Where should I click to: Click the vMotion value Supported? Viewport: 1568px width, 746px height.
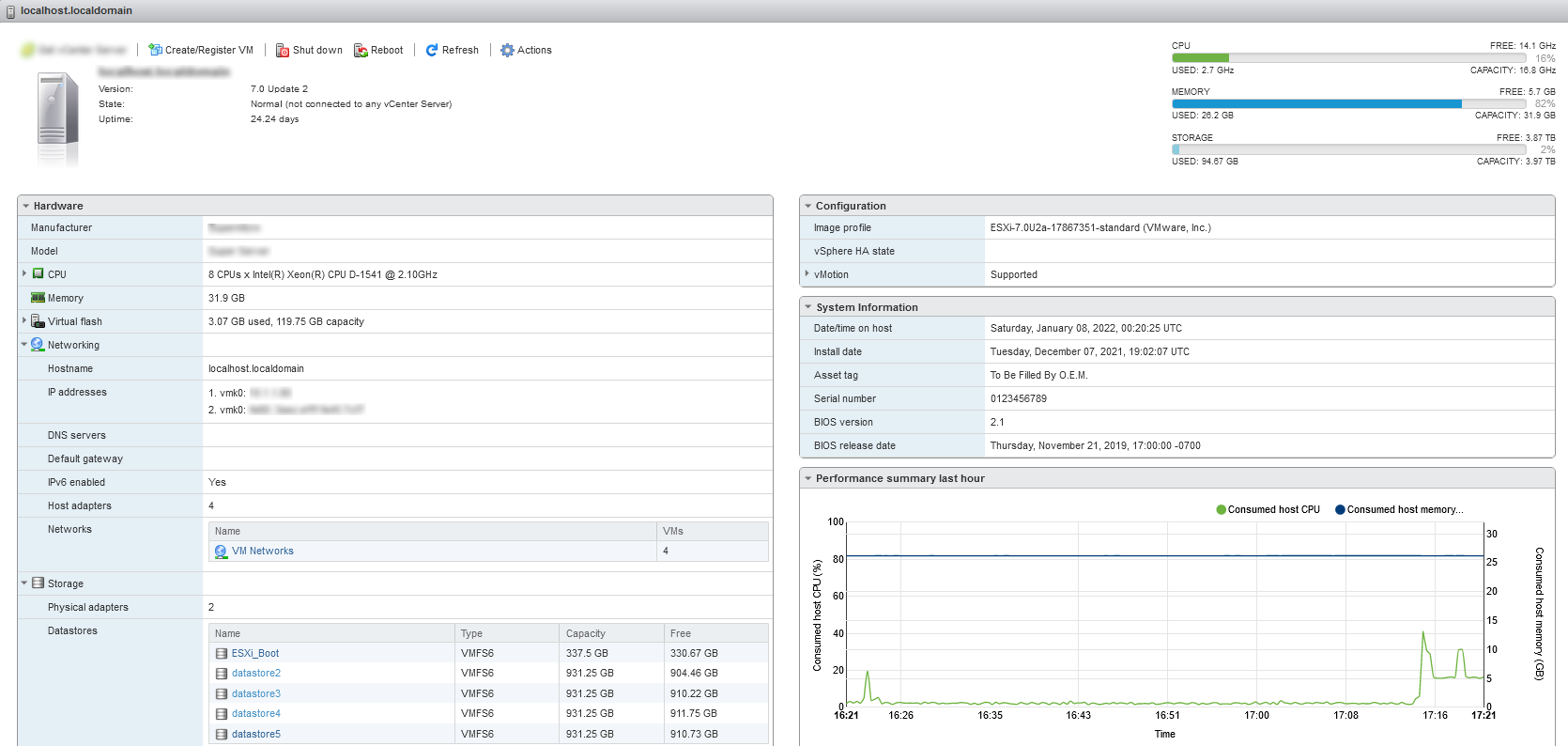pyautogui.click(x=1014, y=274)
